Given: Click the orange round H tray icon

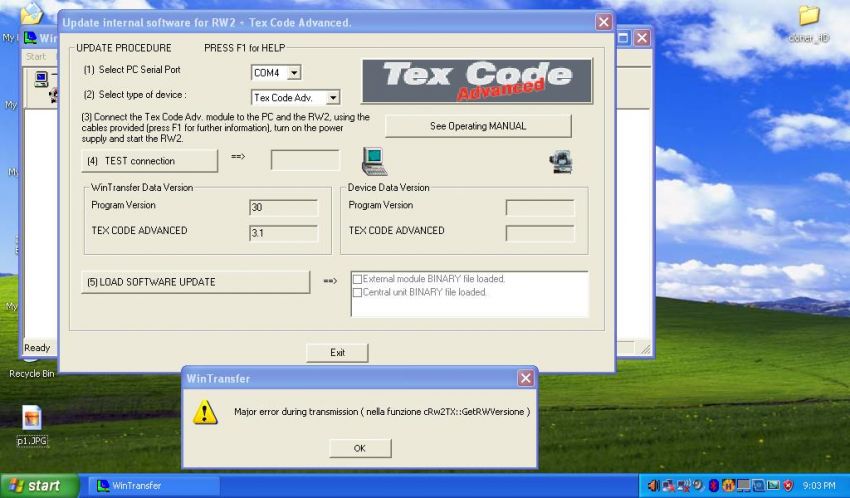Looking at the screenshot, I should tap(729, 486).
